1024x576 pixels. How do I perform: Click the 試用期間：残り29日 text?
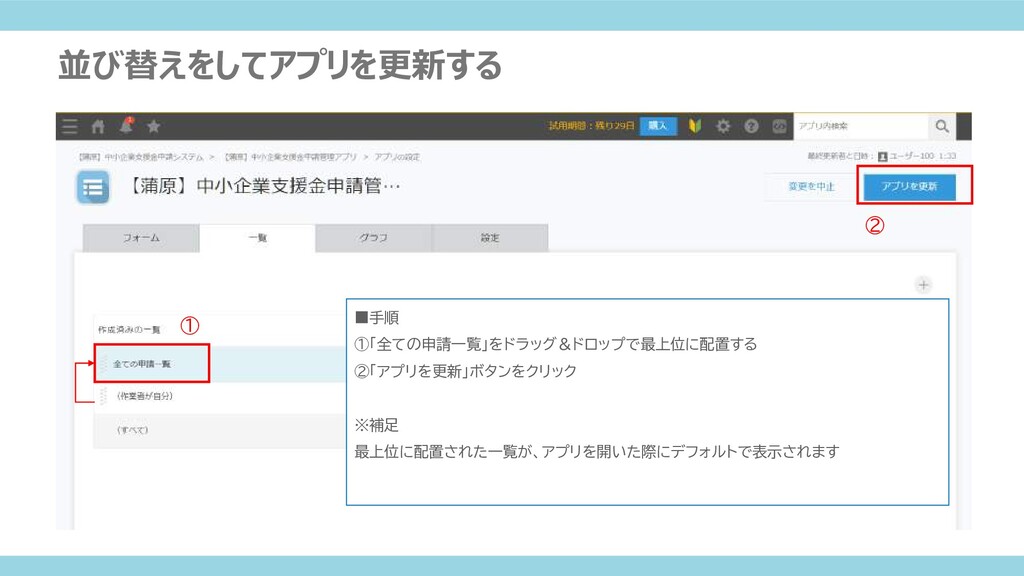[591, 126]
